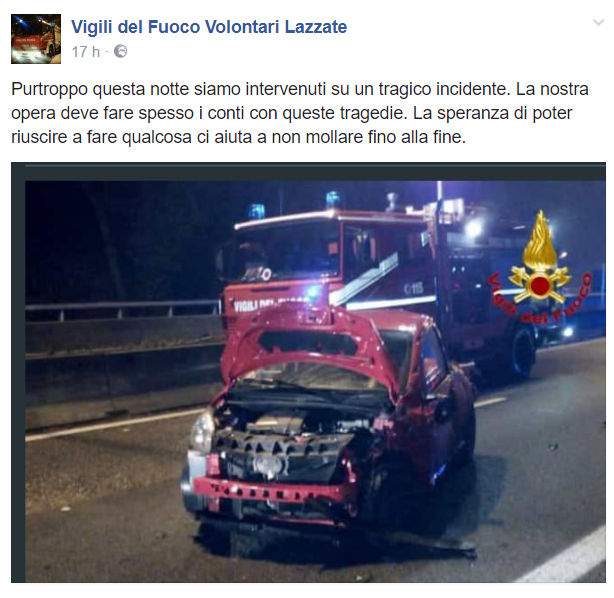Click the word 'Purtroppo' in post text

point(49,90)
